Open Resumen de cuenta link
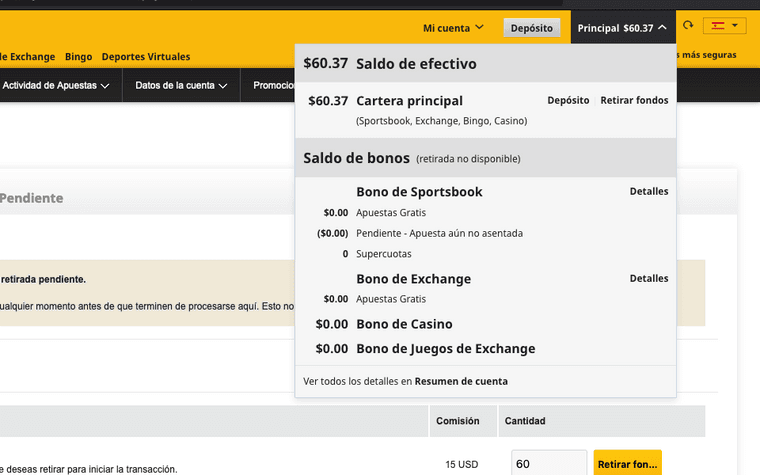Viewport: 760px width, 475px height. [x=461, y=381]
